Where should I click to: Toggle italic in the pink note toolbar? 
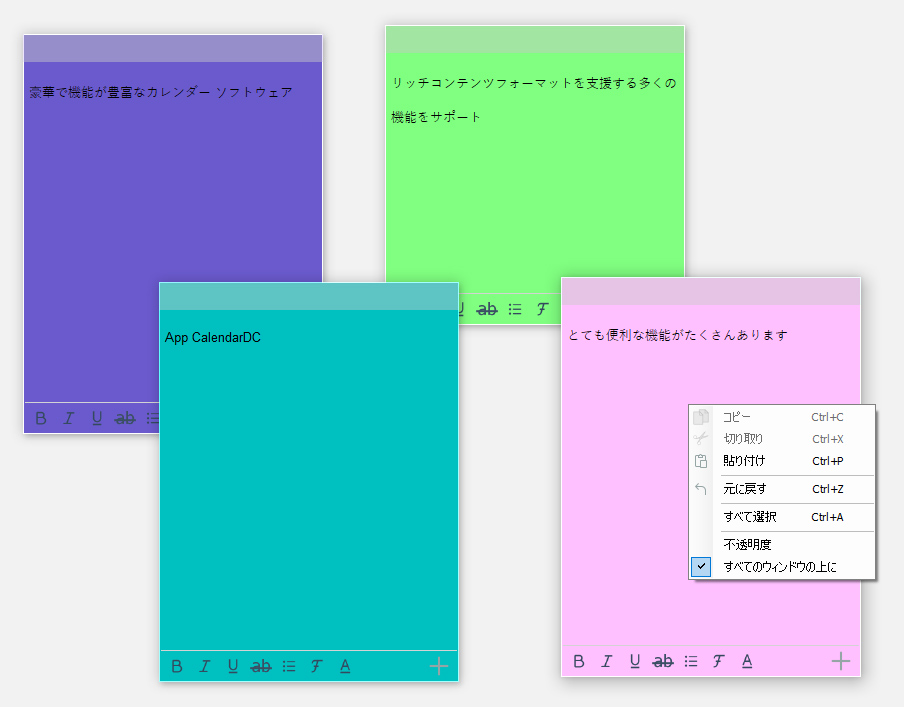click(607, 661)
